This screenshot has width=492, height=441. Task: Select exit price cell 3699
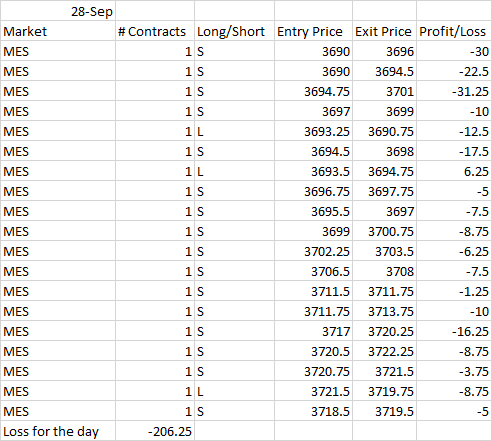click(x=384, y=111)
